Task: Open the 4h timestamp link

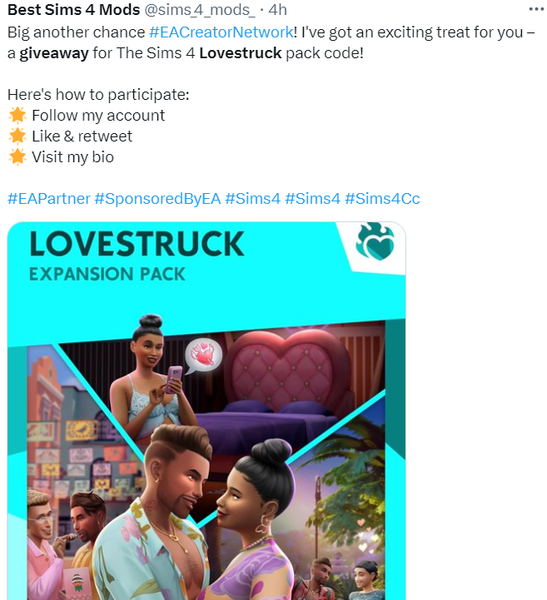Action: tap(278, 10)
